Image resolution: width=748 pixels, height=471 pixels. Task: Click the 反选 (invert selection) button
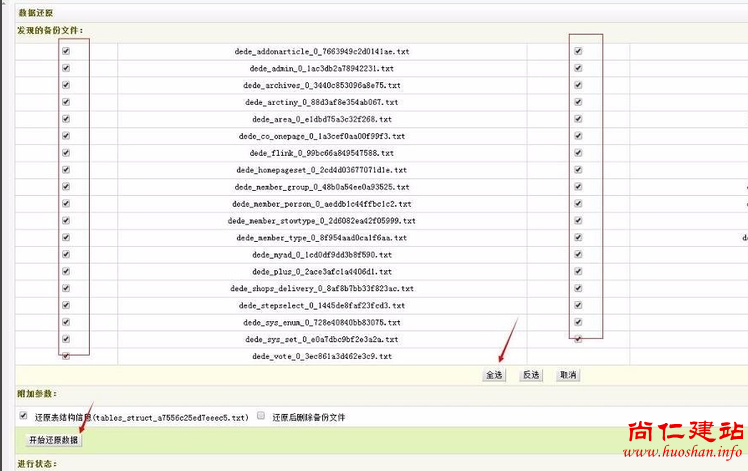[531, 375]
